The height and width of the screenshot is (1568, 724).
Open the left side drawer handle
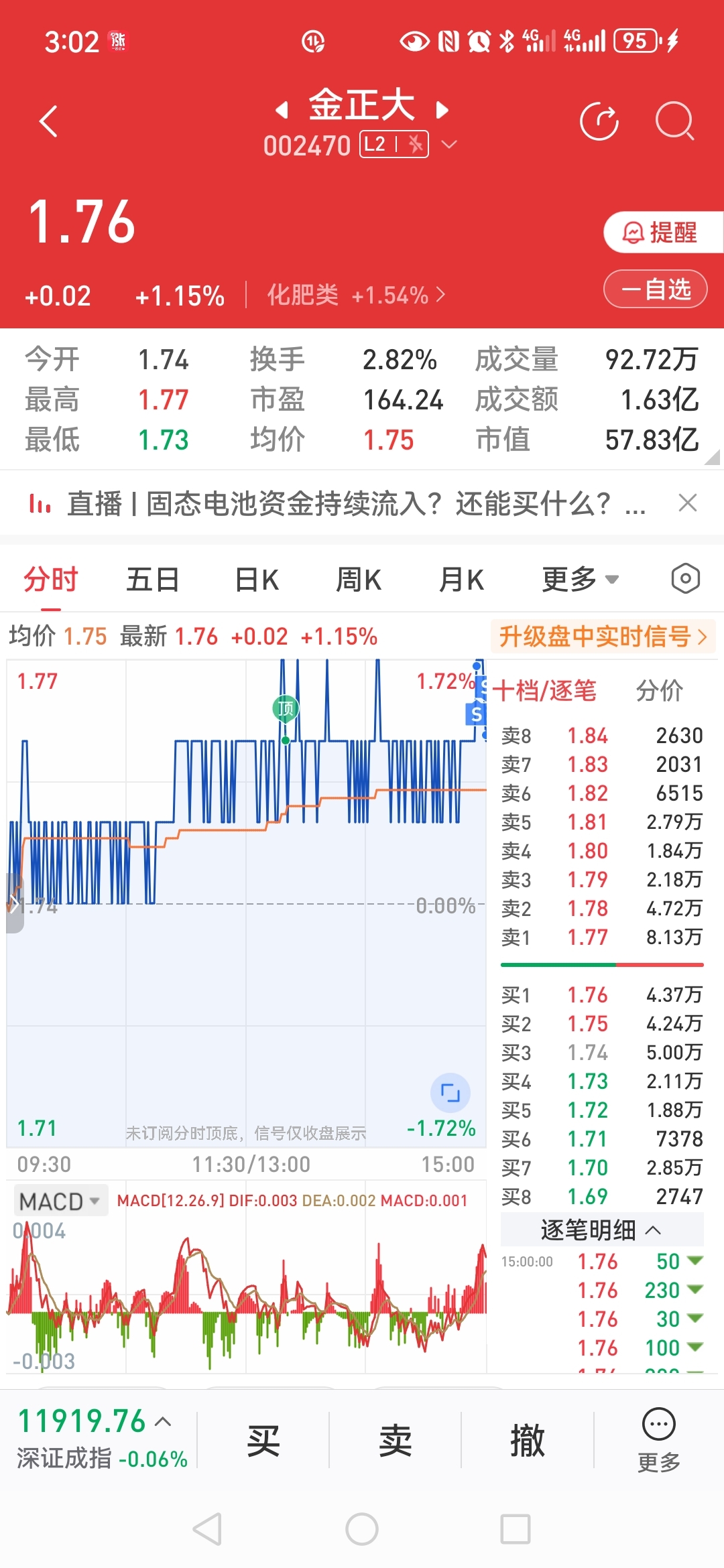[x=15, y=903]
